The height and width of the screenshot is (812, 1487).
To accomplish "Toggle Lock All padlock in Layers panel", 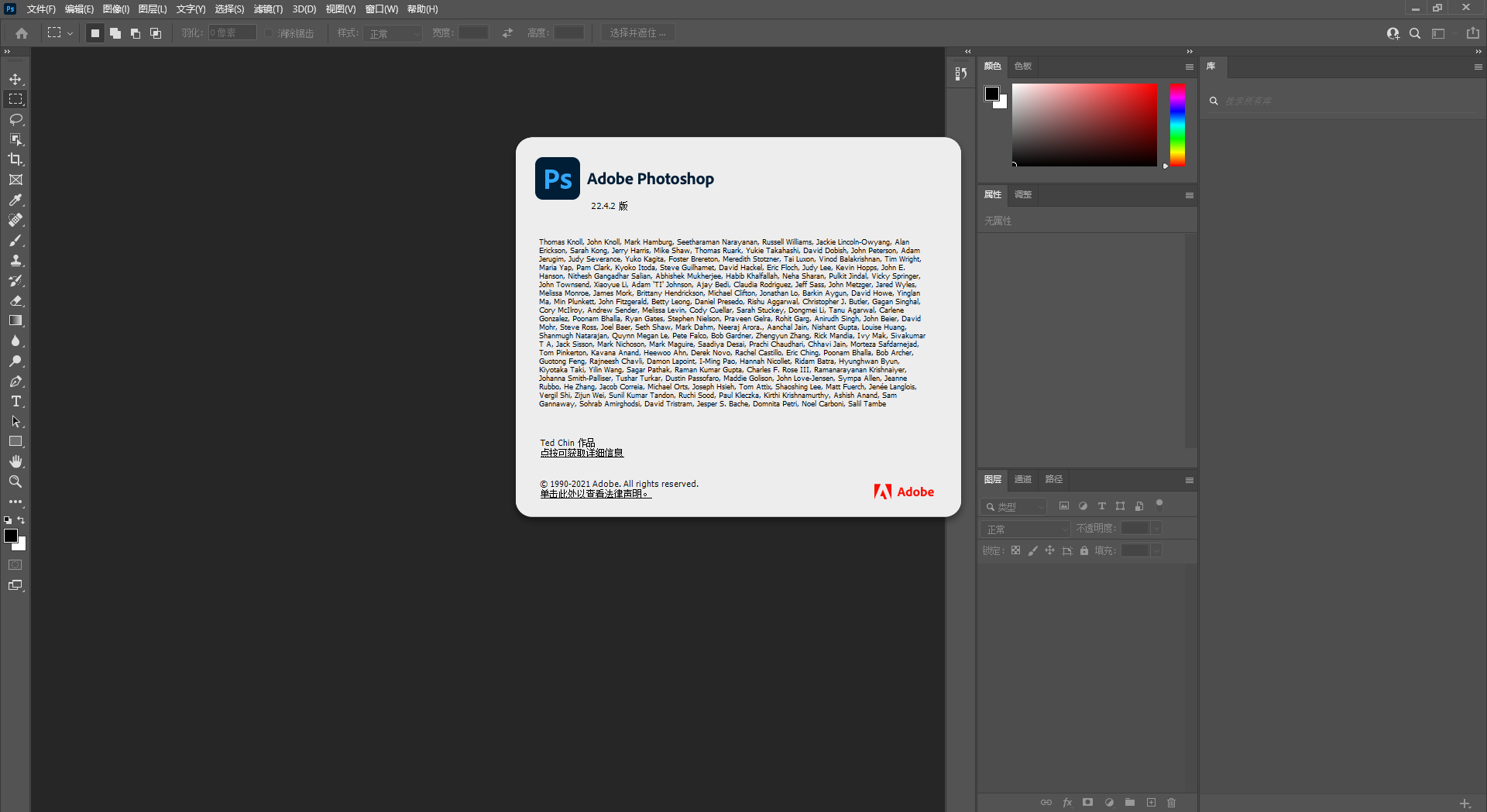I will (x=1084, y=550).
